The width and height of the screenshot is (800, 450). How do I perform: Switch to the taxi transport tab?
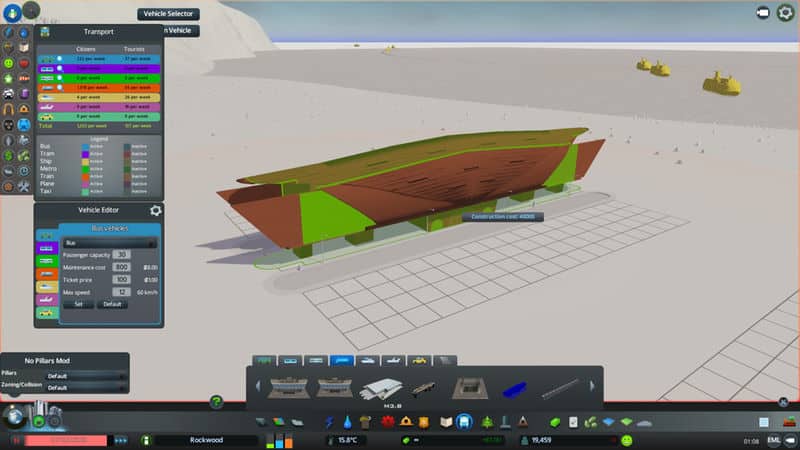420,360
